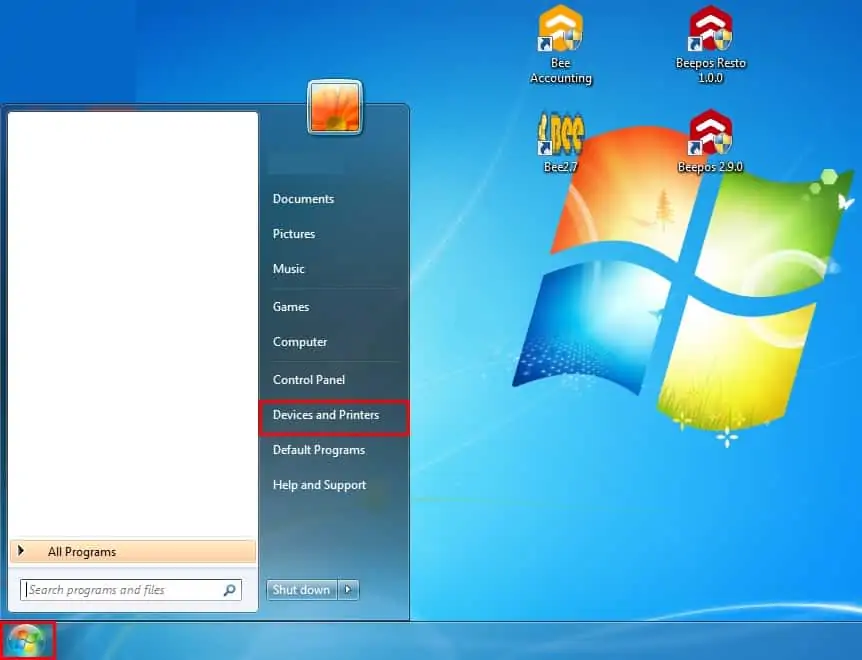Click the magnifier icon in search box
This screenshot has width=862, height=660.
tap(229, 590)
